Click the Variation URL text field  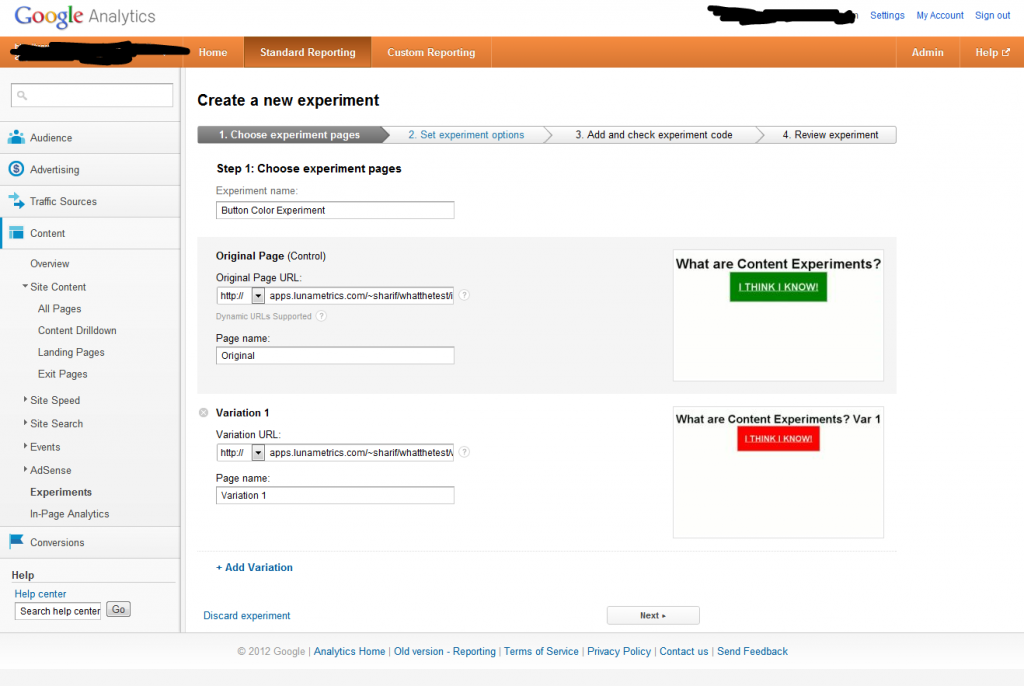pos(359,453)
